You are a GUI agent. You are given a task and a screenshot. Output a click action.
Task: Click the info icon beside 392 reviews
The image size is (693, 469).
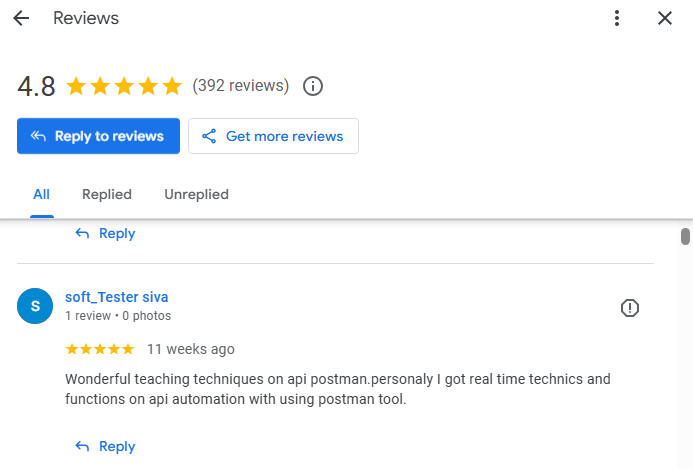(312, 86)
